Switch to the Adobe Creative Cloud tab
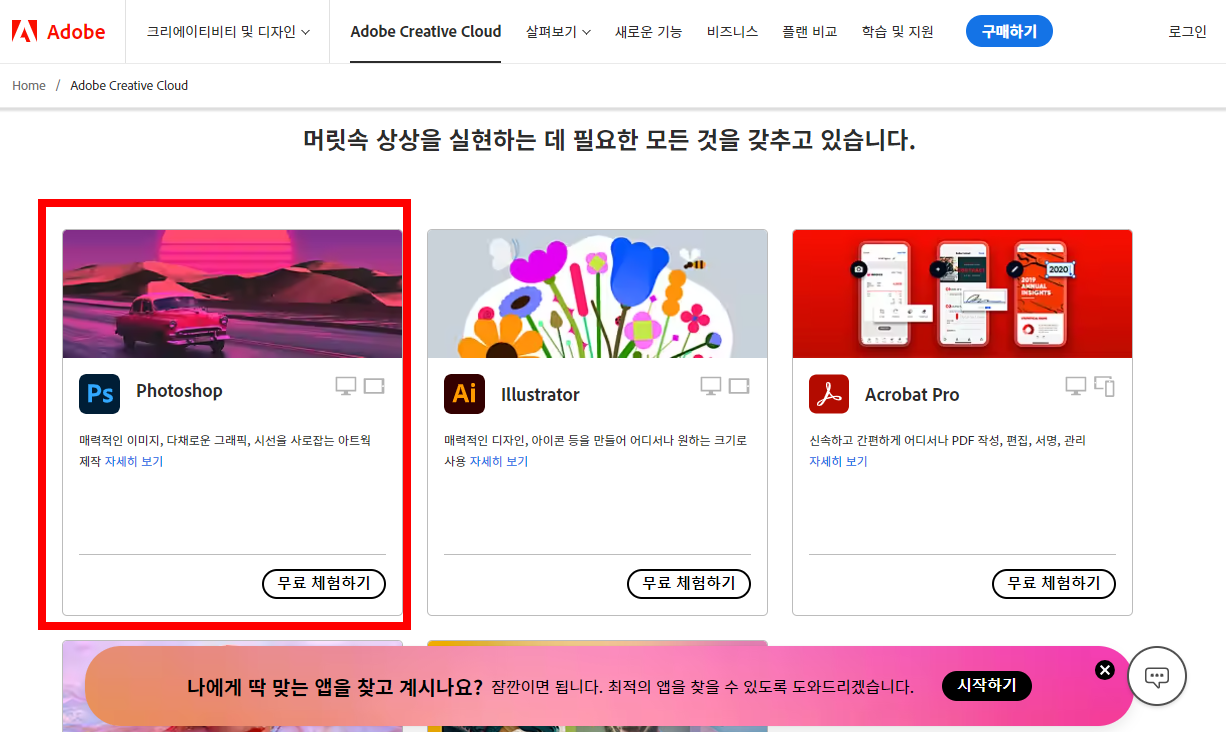Screen dimensions: 1226x732 (425, 31)
